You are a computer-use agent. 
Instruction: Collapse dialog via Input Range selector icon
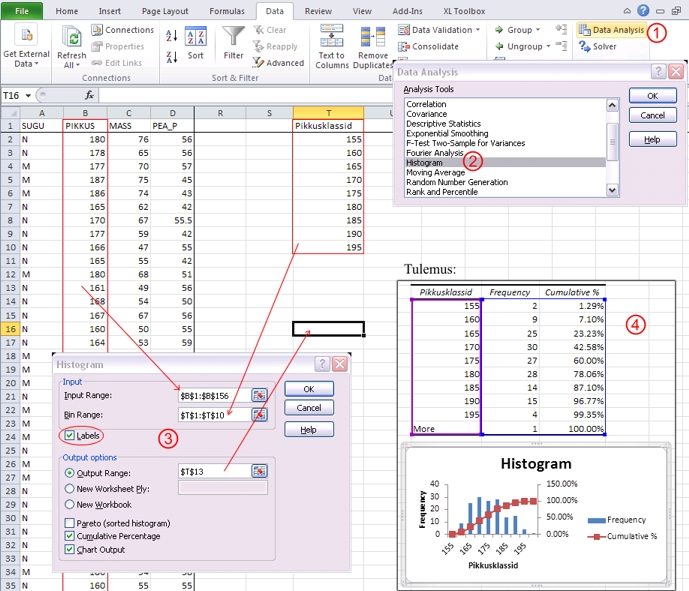[259, 395]
